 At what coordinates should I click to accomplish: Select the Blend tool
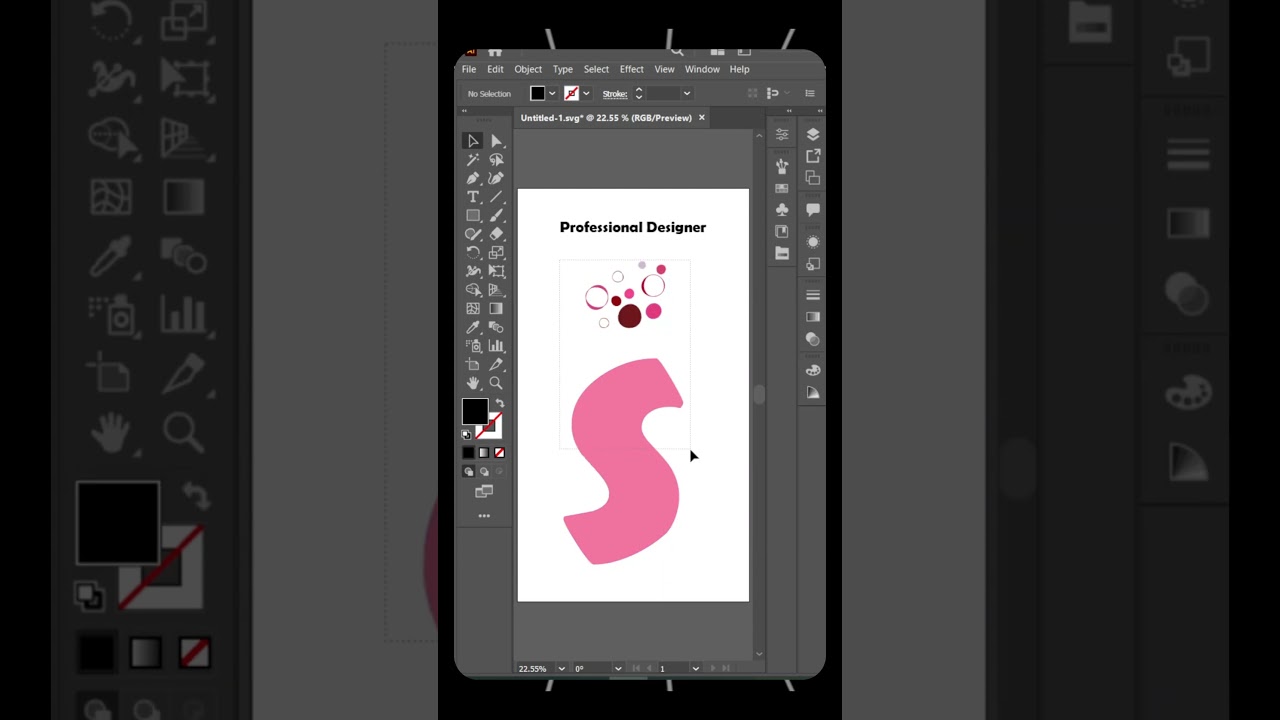(x=496, y=327)
